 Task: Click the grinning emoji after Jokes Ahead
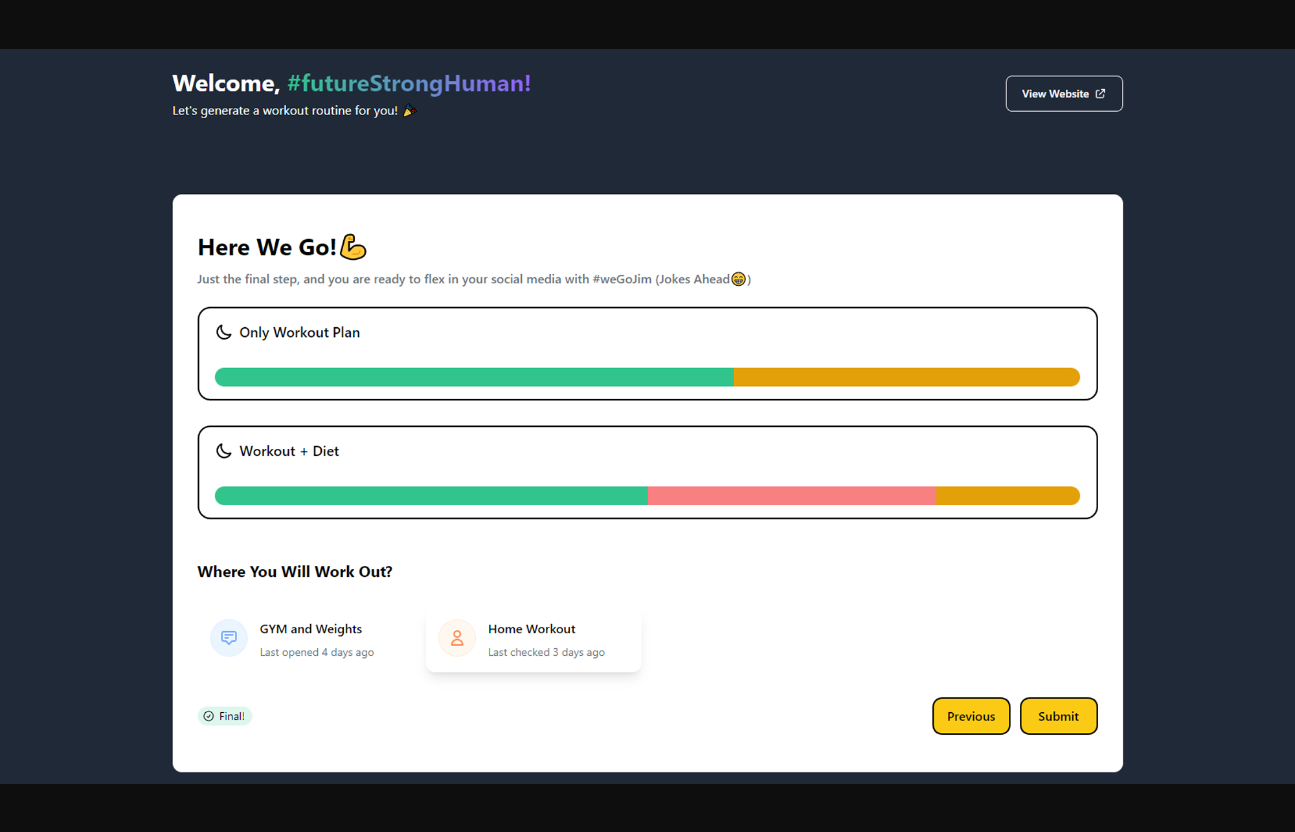pos(738,279)
